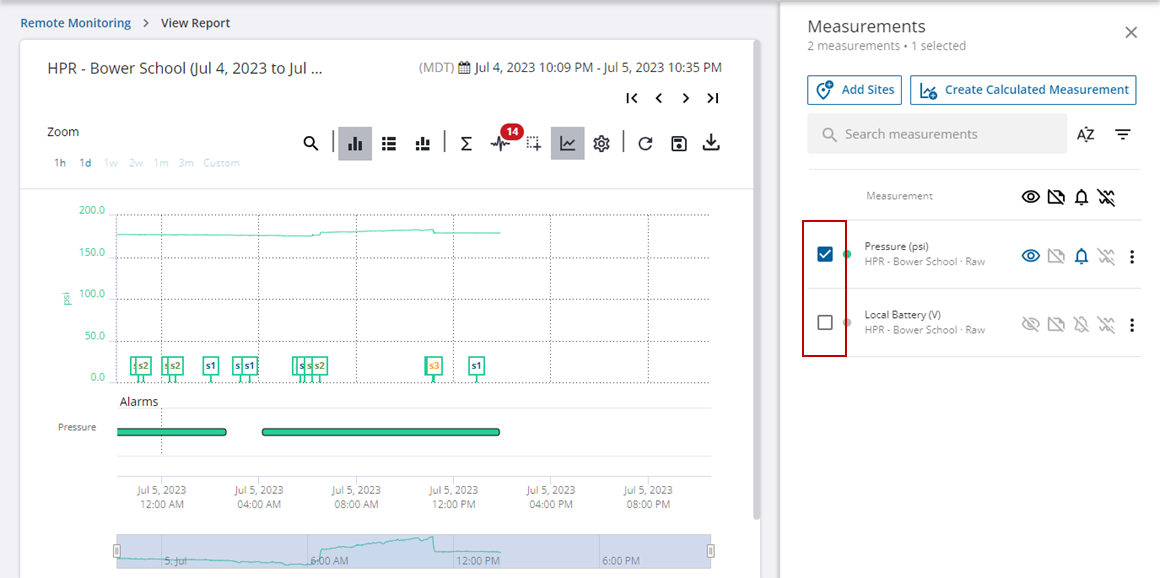
Task: Save the report with the floppy disk icon
Action: click(x=679, y=144)
